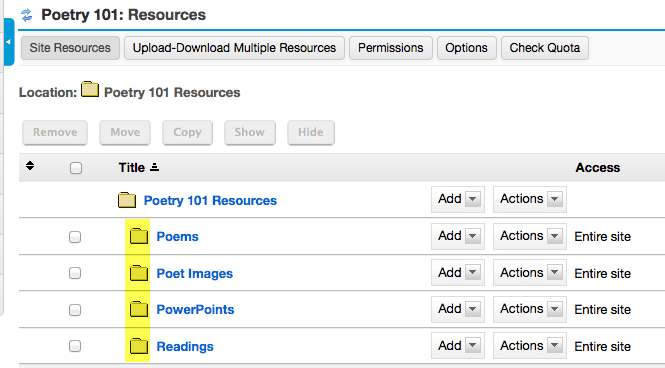The image size is (665, 368).
Task: Open the Add dropdown for Poetry 101 Resources
Action: coord(458,199)
